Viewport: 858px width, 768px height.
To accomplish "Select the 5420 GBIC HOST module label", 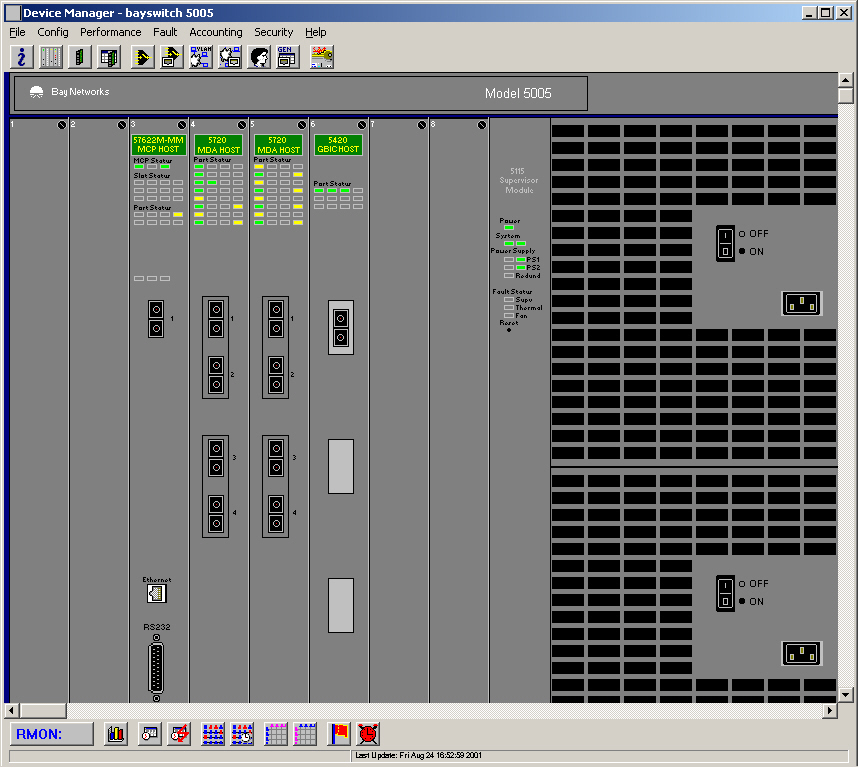I will (338, 145).
